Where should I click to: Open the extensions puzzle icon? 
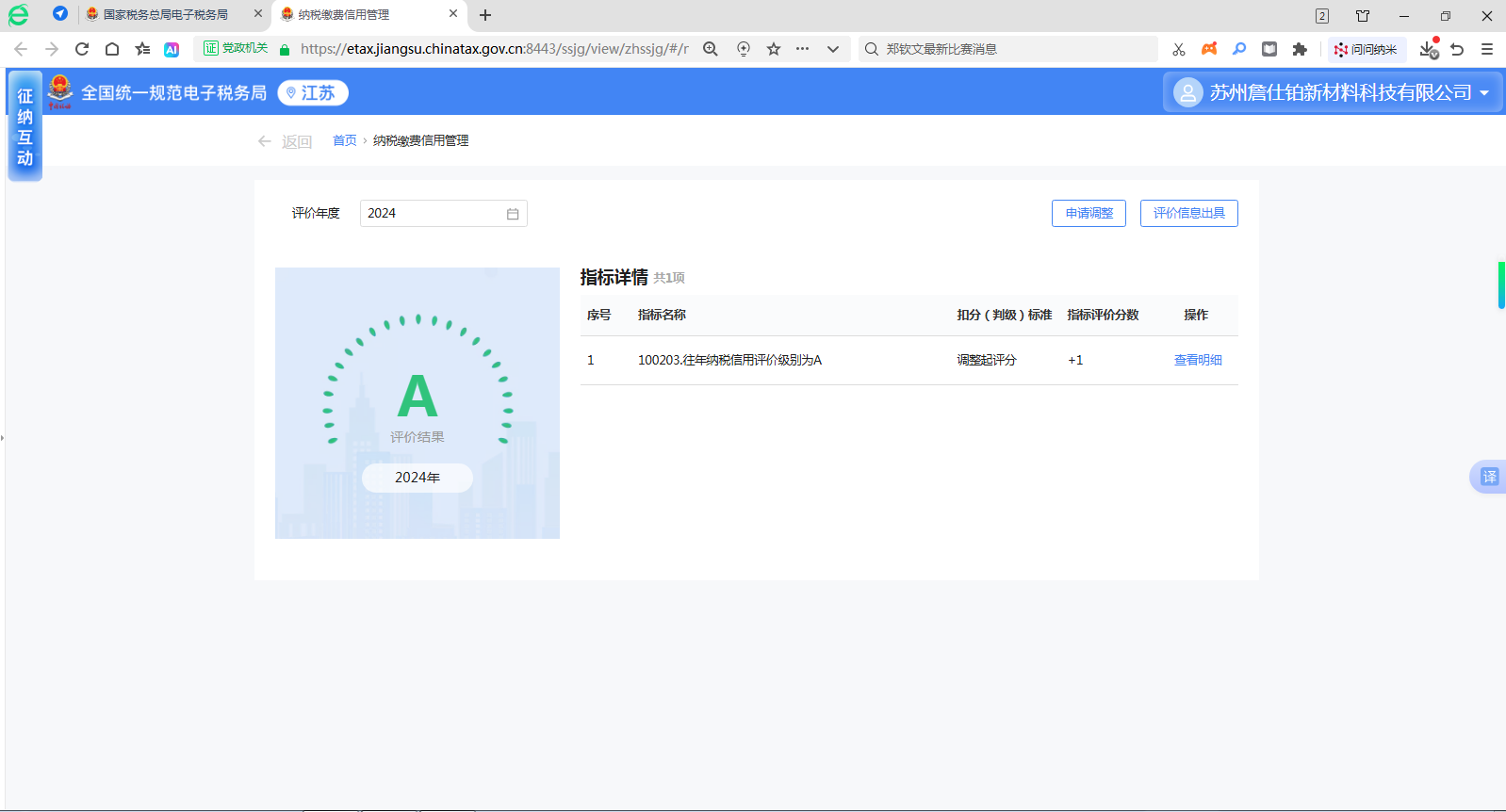pyautogui.click(x=1300, y=49)
